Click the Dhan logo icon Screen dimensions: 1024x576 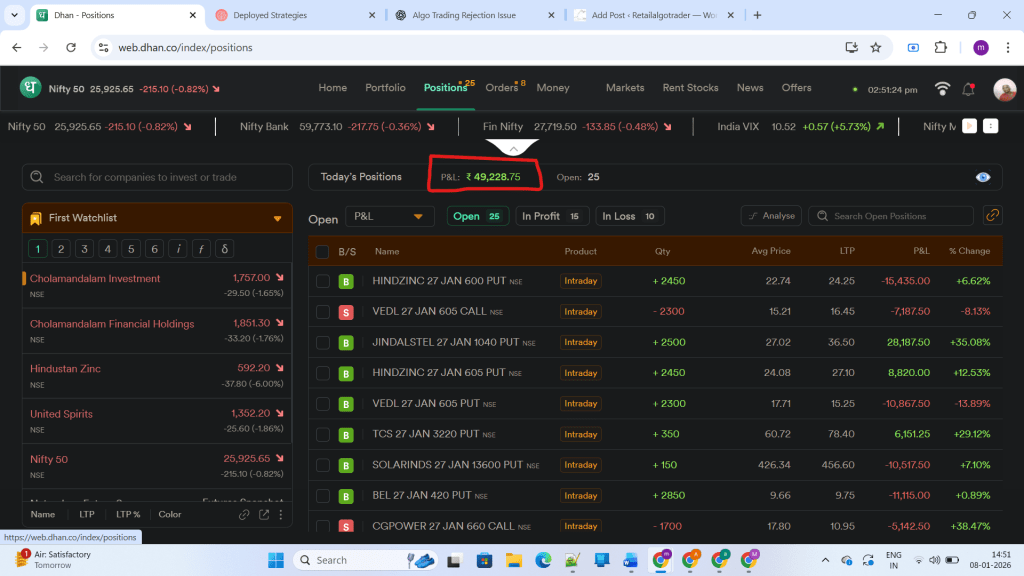31,88
